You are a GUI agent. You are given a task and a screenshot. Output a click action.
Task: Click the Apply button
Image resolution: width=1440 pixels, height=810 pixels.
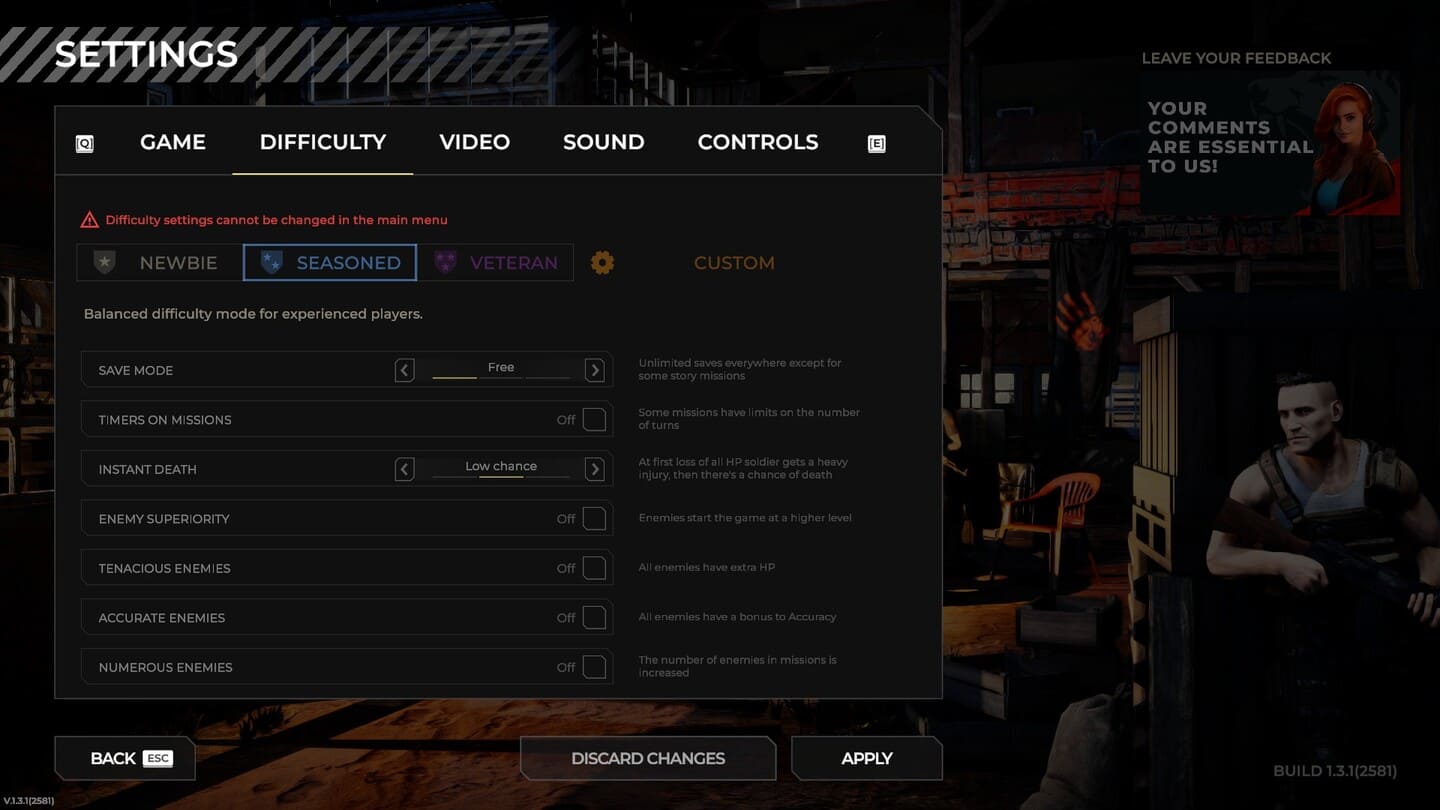tap(866, 758)
